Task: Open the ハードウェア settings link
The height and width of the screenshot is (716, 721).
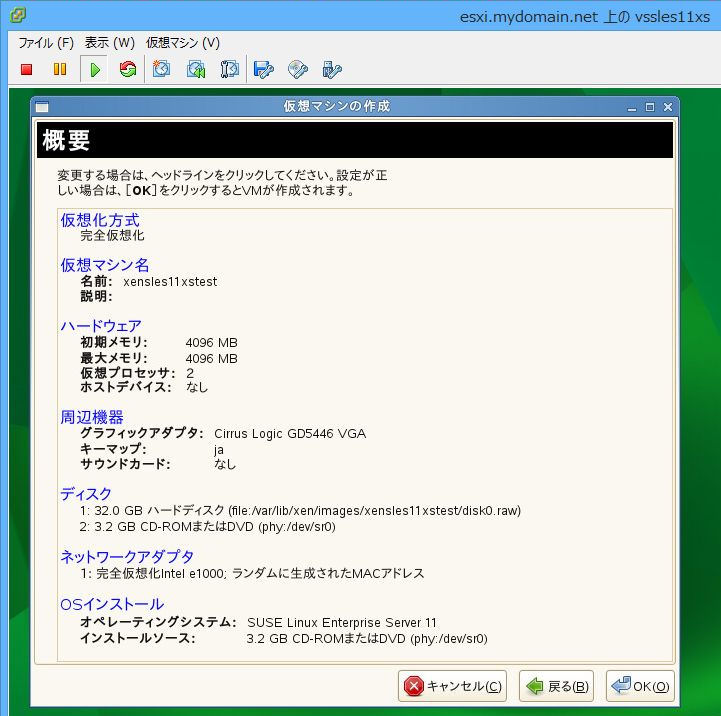Action: 101,326
